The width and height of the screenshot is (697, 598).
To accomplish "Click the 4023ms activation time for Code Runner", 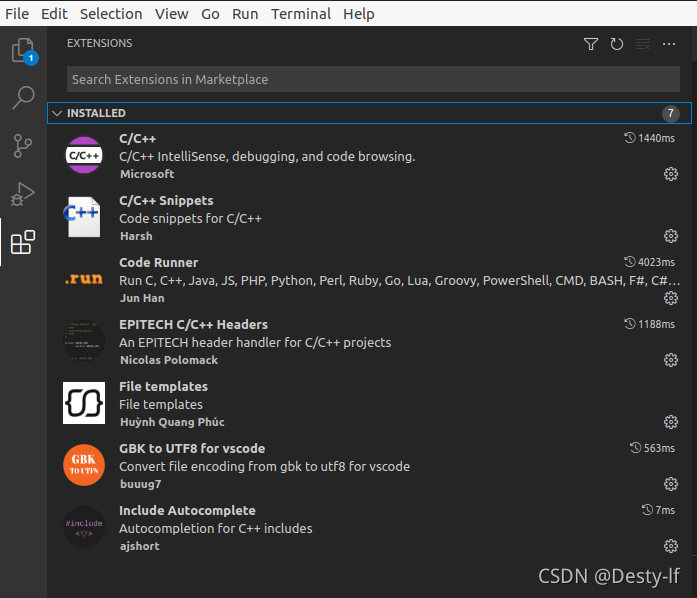I will [x=649, y=262].
